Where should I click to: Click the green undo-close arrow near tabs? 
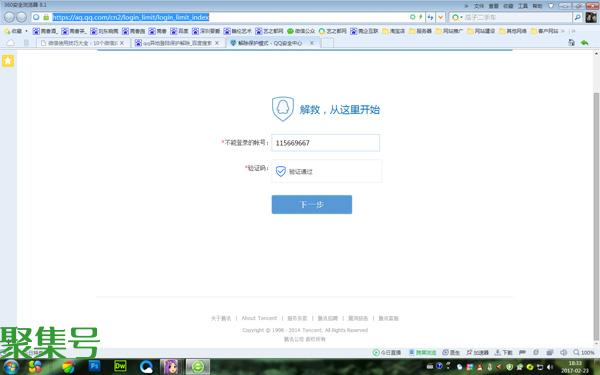584,43
